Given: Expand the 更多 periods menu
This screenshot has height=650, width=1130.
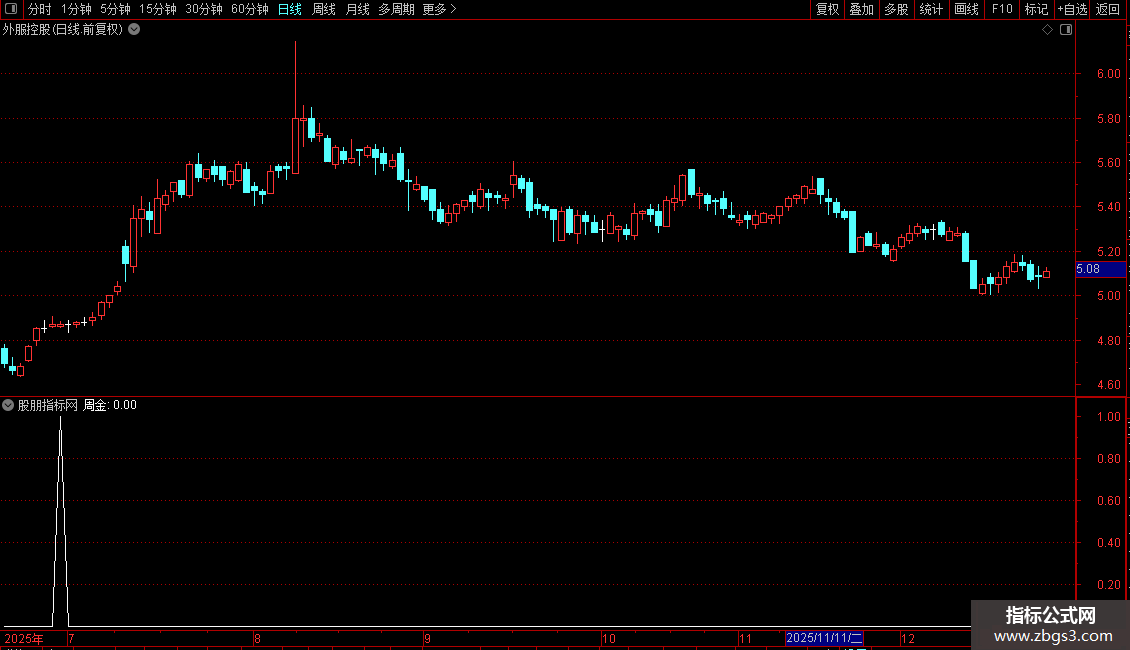Looking at the screenshot, I should point(440,9).
